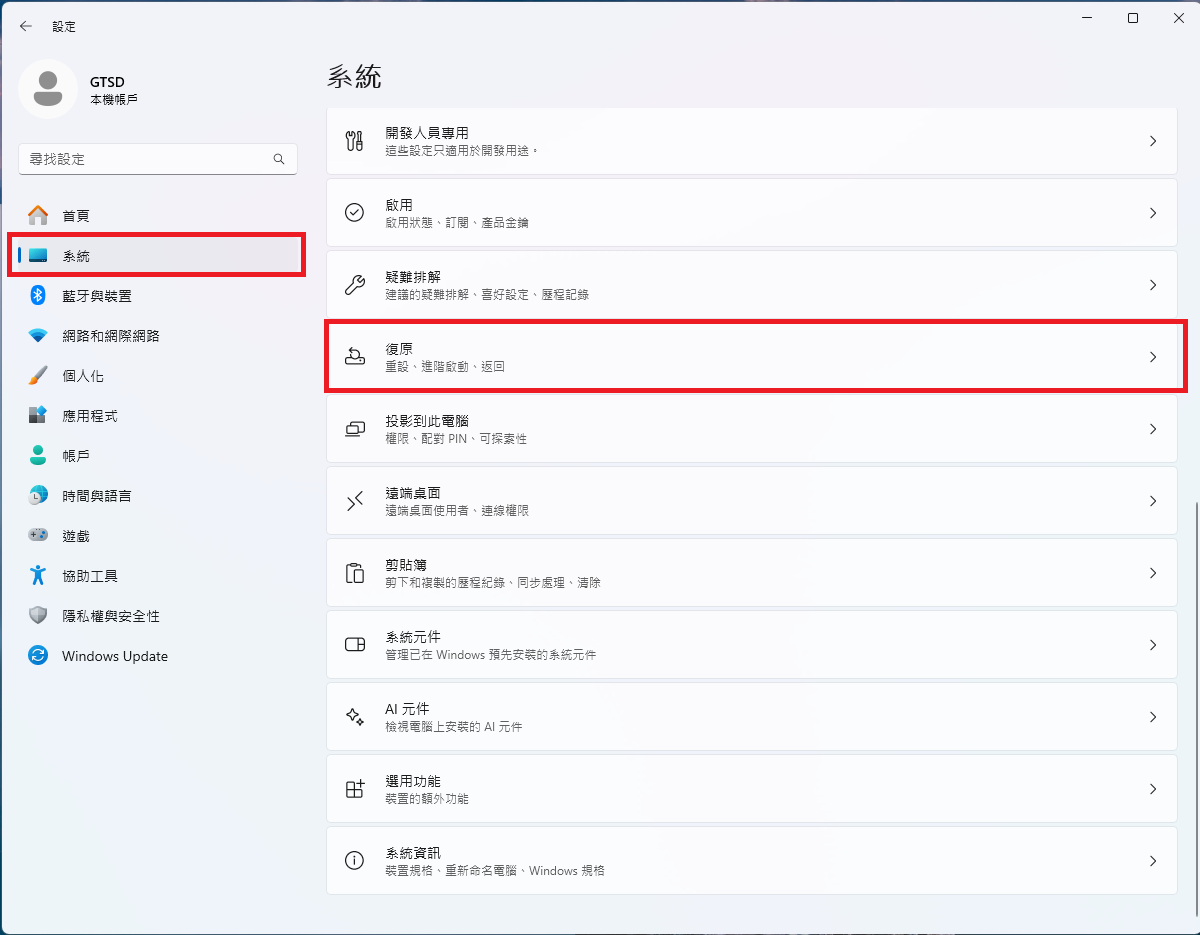Click the 這些設定只適用於開發用途 text
This screenshot has width=1200, height=935.
[462, 151]
